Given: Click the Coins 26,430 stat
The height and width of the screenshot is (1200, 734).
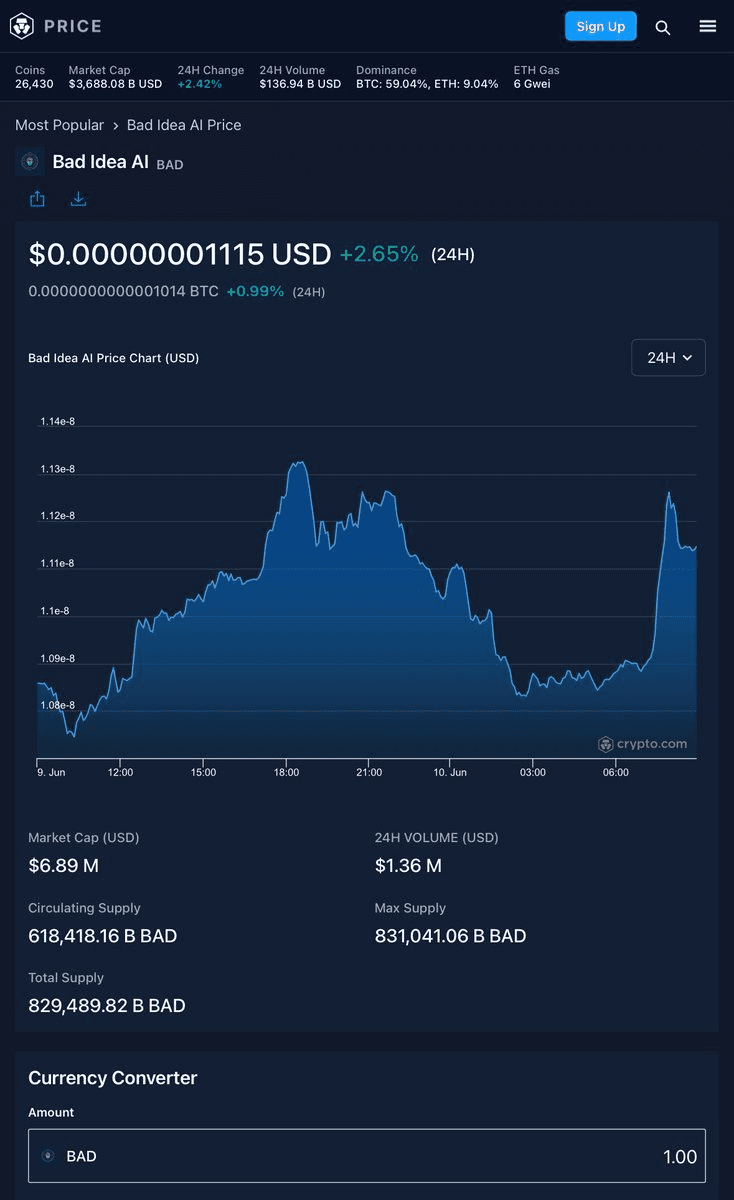Looking at the screenshot, I should 34,77.
